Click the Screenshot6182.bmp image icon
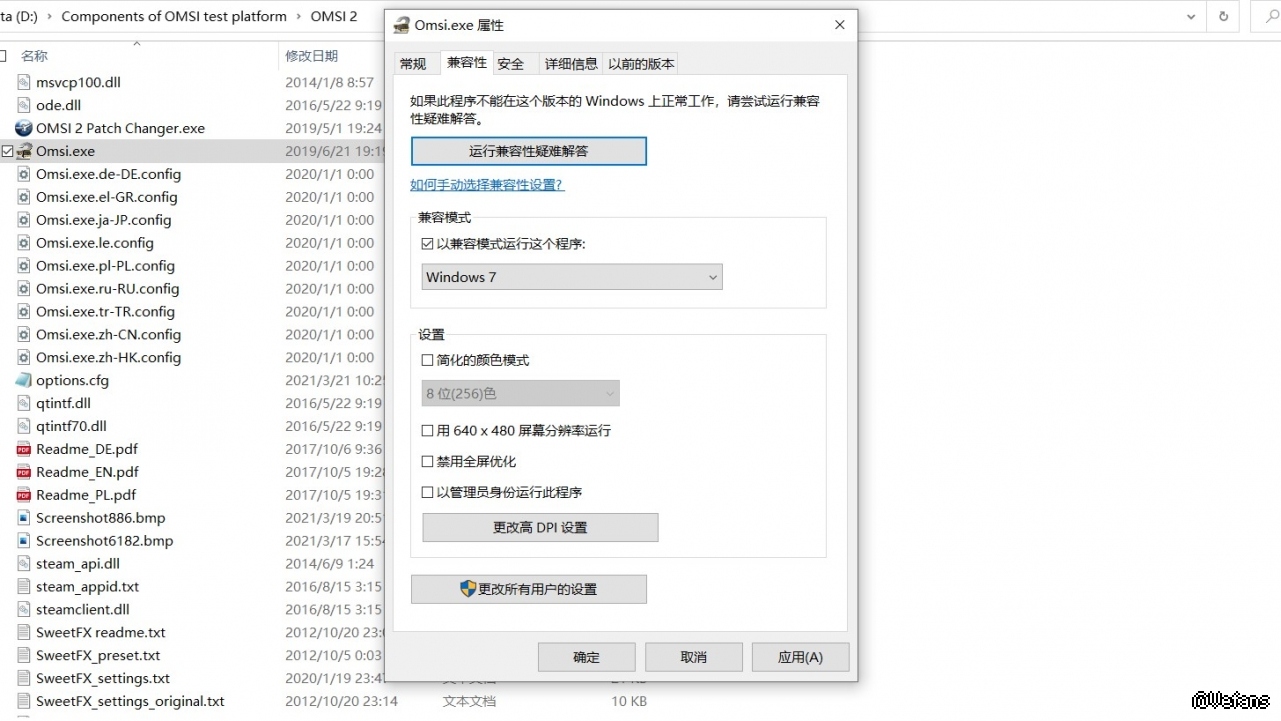The width and height of the screenshot is (1281, 721). tap(24, 541)
